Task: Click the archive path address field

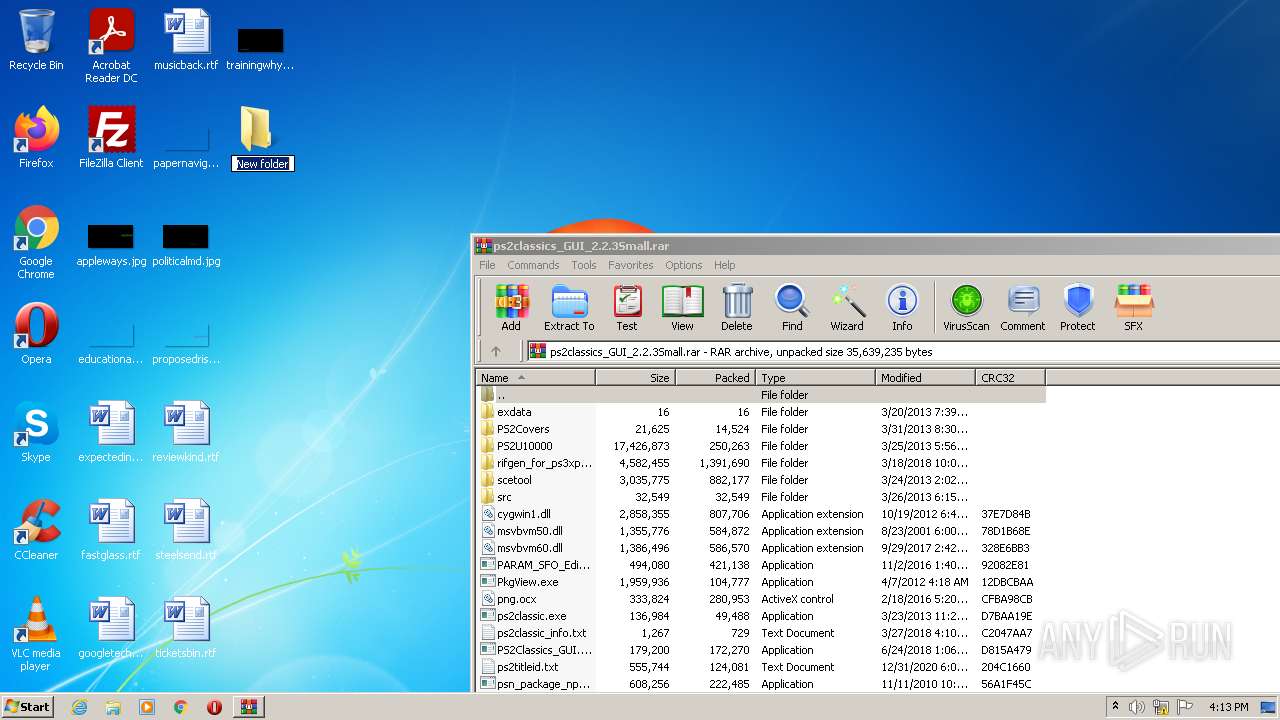Action: pos(902,352)
